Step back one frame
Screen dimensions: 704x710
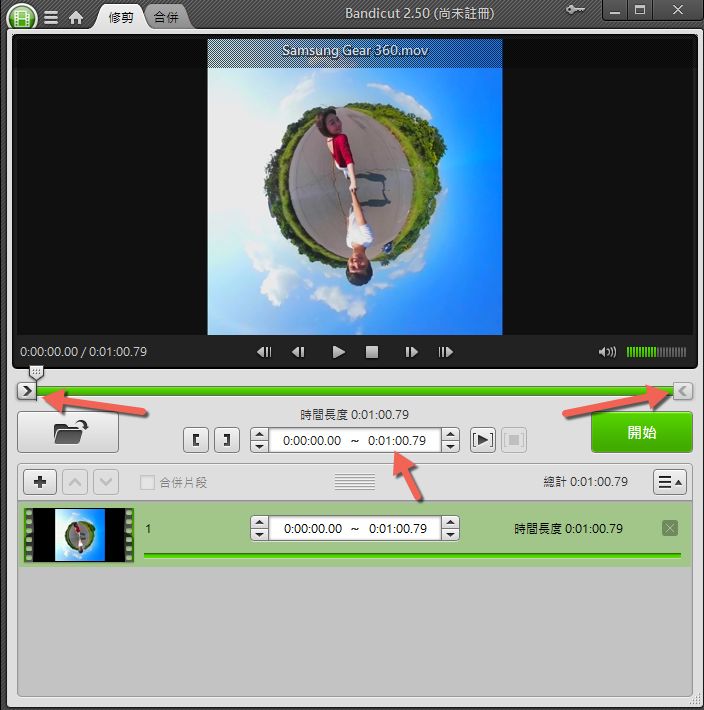298,352
